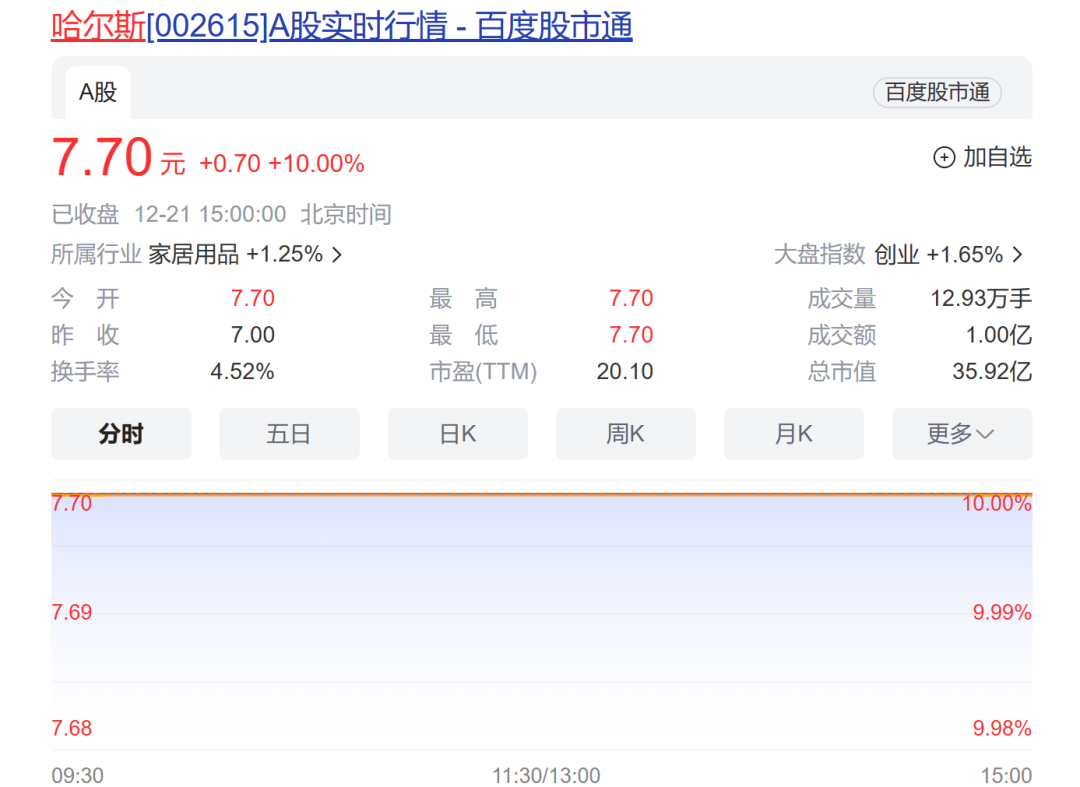Select the A股 tab
1080x787 pixels.
(98, 92)
